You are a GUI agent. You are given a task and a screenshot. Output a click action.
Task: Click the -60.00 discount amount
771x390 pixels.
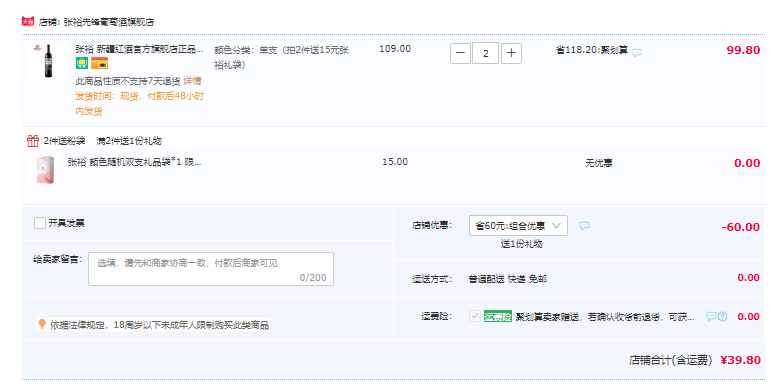(741, 227)
